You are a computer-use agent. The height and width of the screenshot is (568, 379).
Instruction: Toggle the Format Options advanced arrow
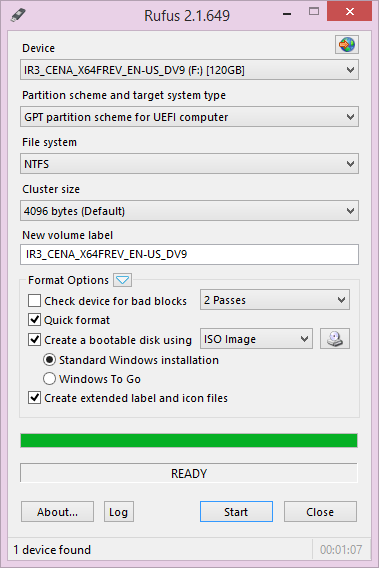pyautogui.click(x=122, y=280)
